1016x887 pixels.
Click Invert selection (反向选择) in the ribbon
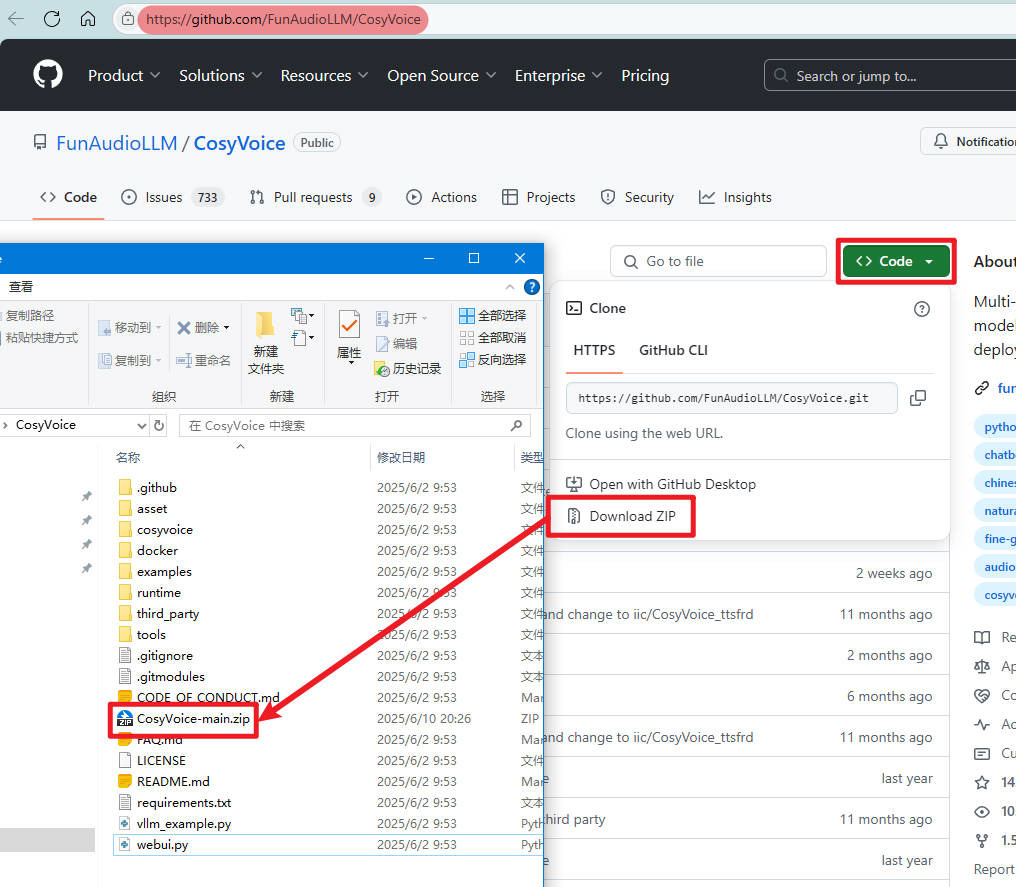pyautogui.click(x=492, y=360)
